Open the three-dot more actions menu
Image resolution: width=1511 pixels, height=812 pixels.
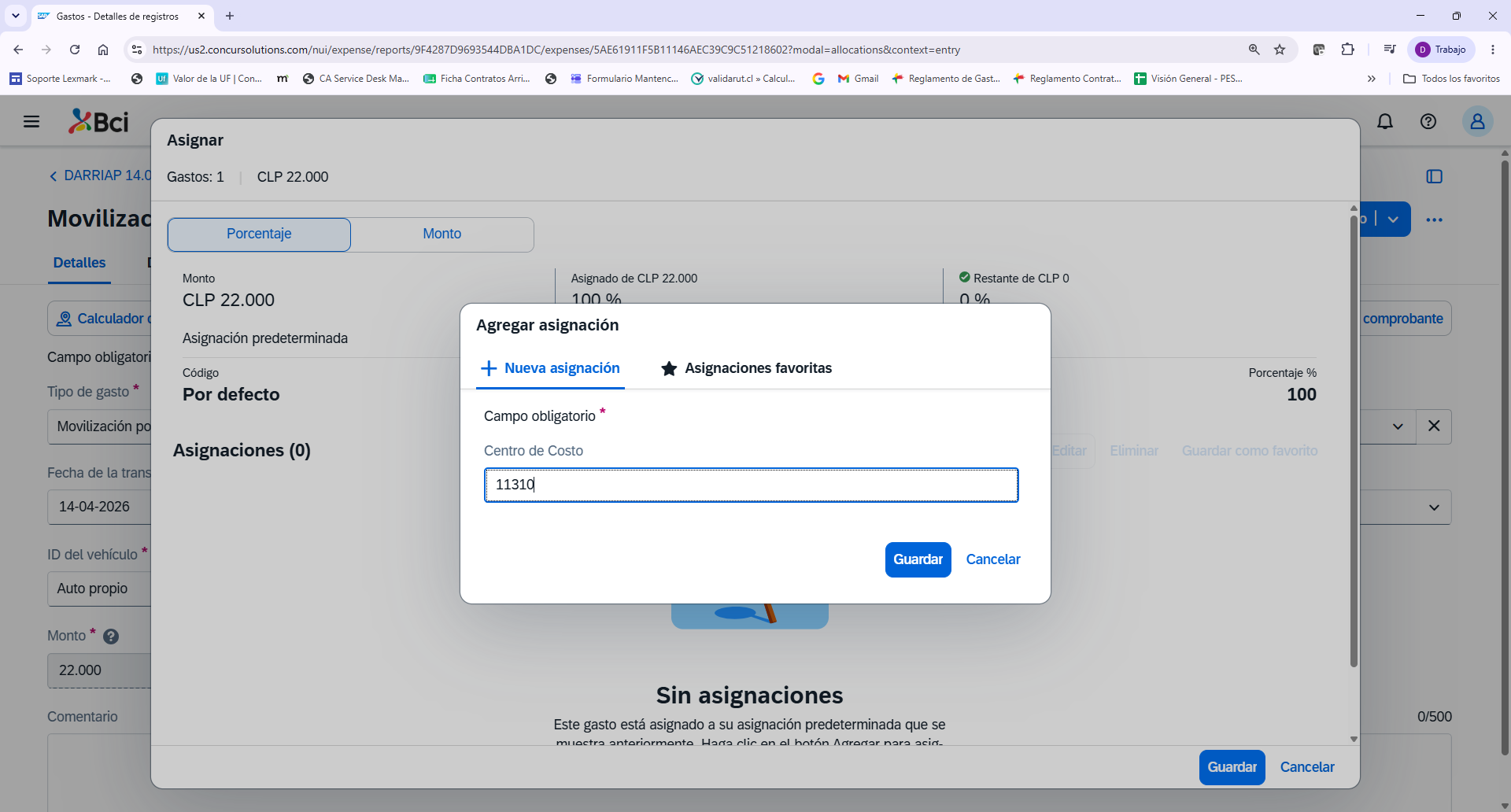pos(1434,220)
